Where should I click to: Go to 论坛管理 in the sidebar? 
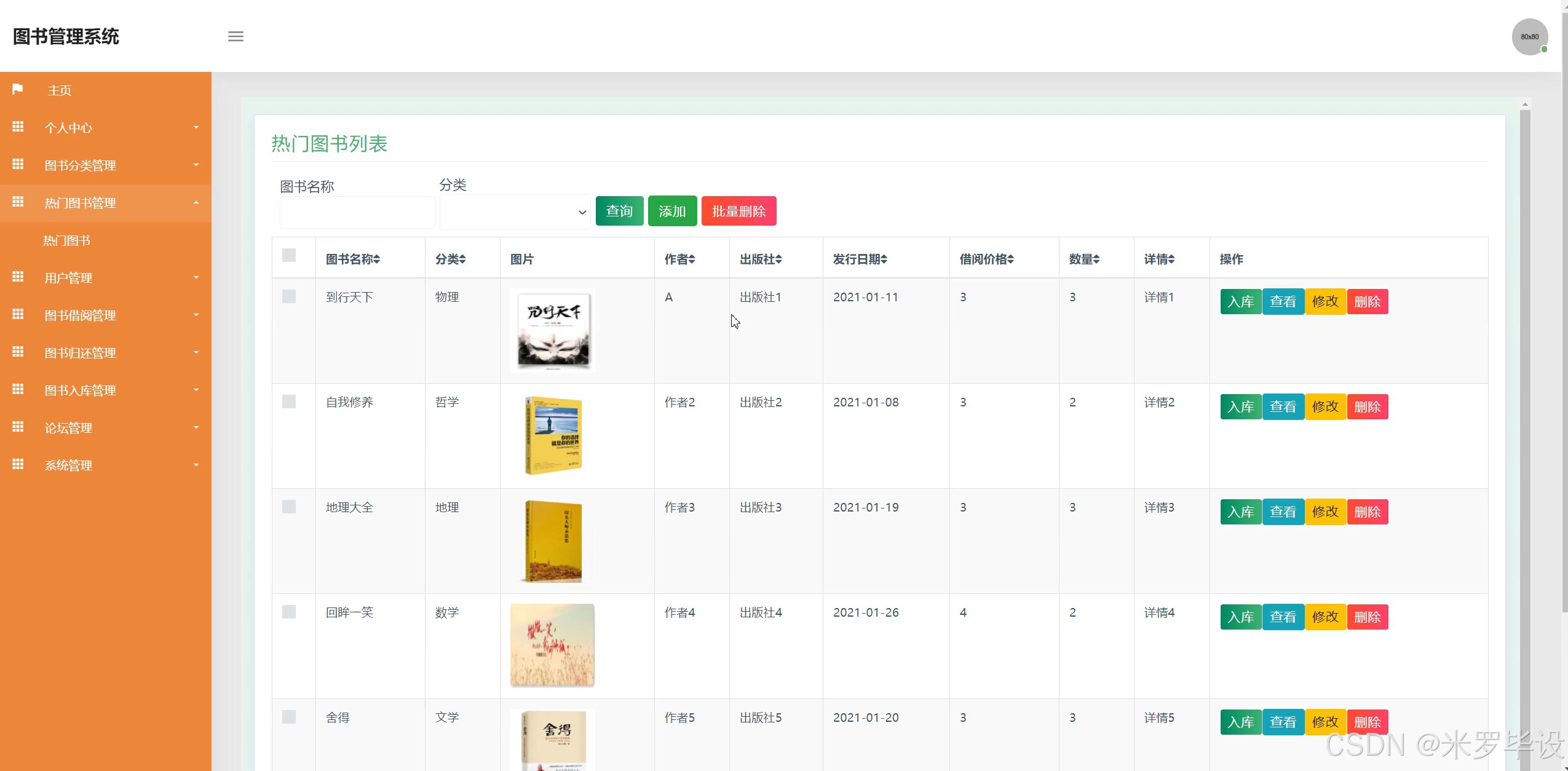pos(68,428)
